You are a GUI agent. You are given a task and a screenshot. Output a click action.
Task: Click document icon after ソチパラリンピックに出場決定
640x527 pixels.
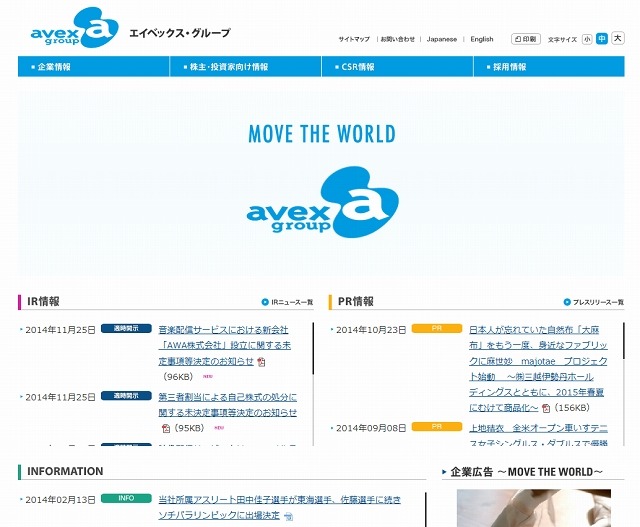pos(289,516)
